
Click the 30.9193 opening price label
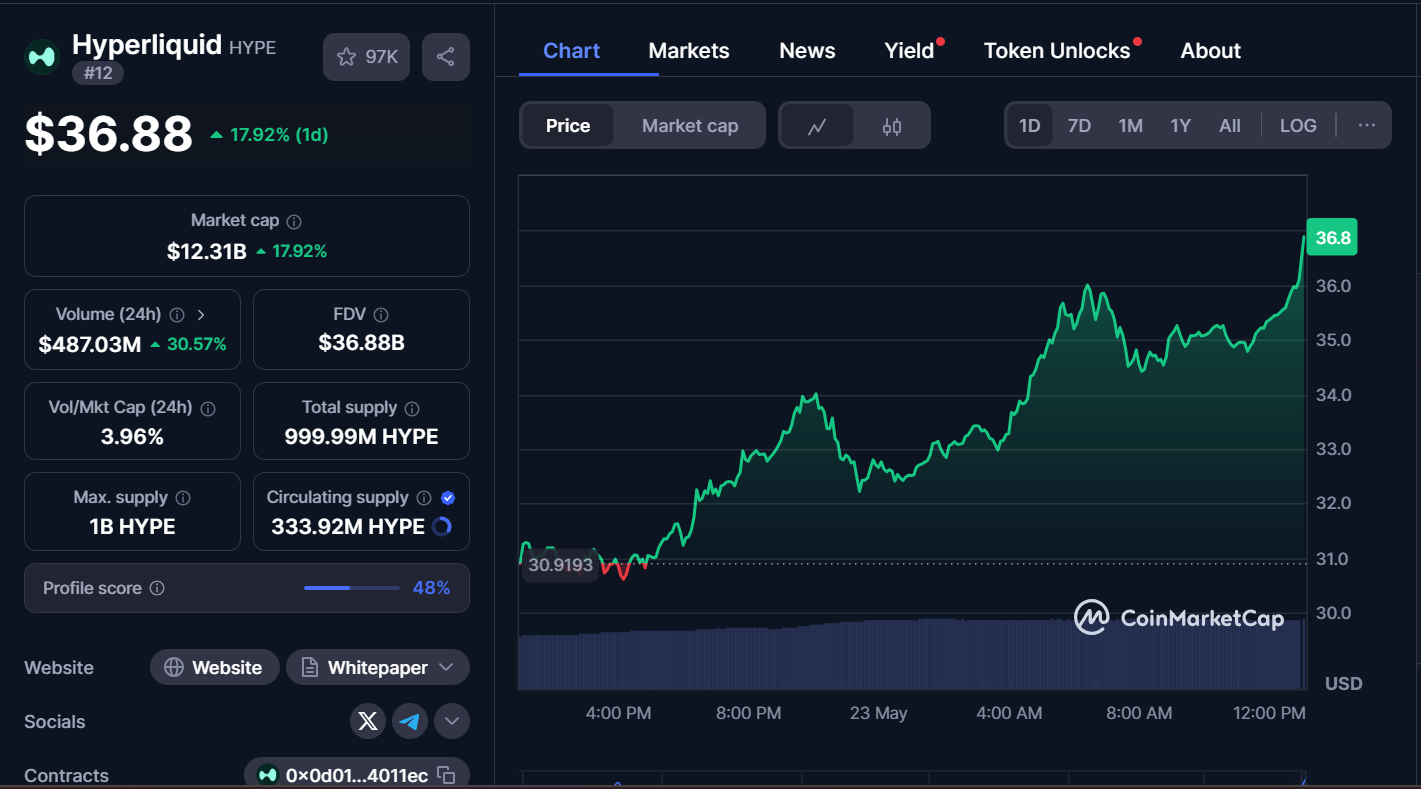point(560,565)
